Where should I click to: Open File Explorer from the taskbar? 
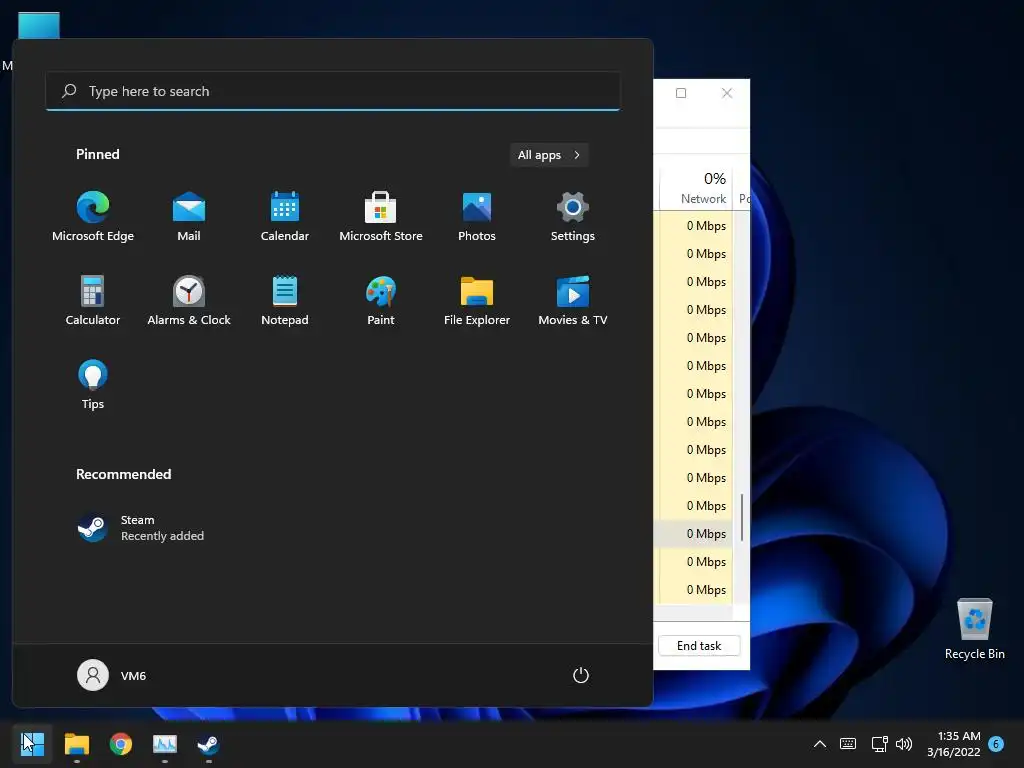tap(76, 744)
